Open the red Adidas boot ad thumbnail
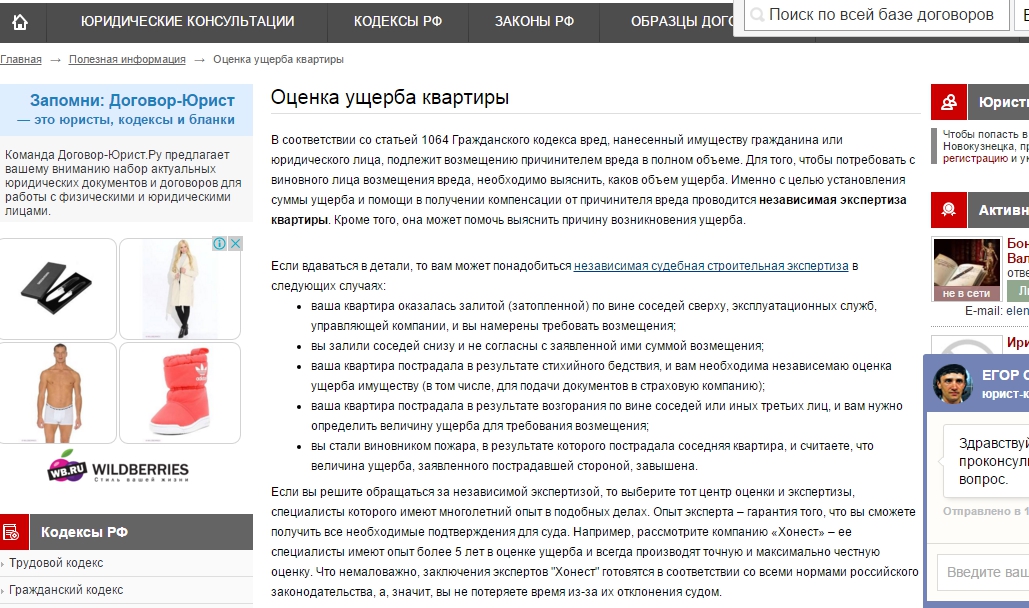The width and height of the screenshot is (1029, 608). (180, 393)
